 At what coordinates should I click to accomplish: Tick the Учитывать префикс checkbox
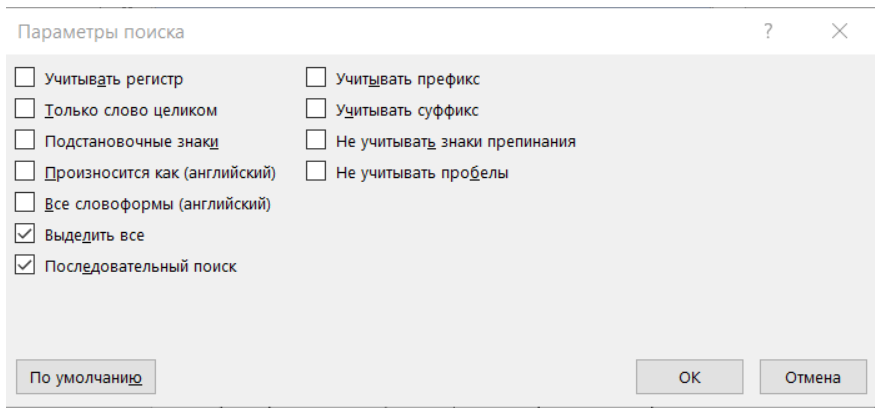[x=316, y=77]
